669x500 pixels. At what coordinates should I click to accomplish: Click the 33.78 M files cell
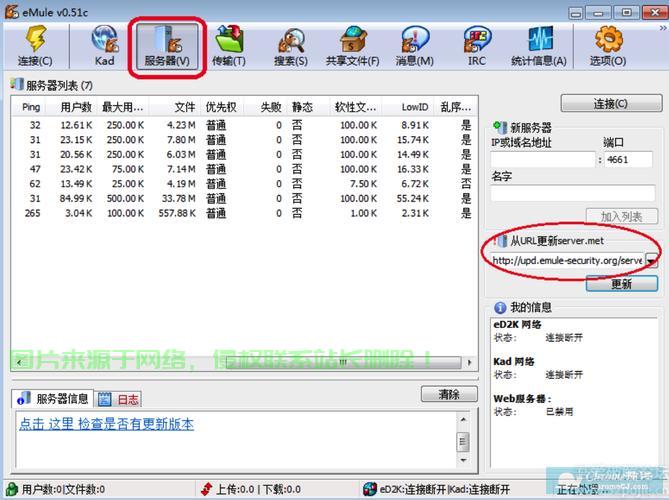click(178, 198)
